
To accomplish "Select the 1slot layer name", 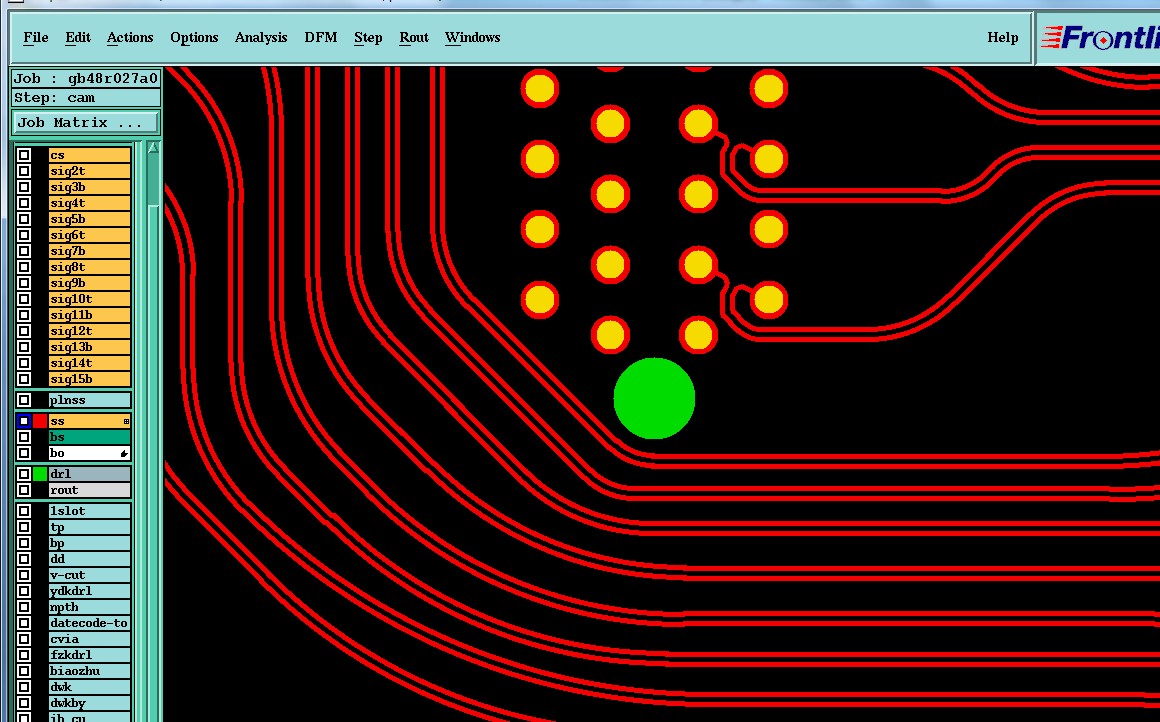I will click(x=90, y=511).
